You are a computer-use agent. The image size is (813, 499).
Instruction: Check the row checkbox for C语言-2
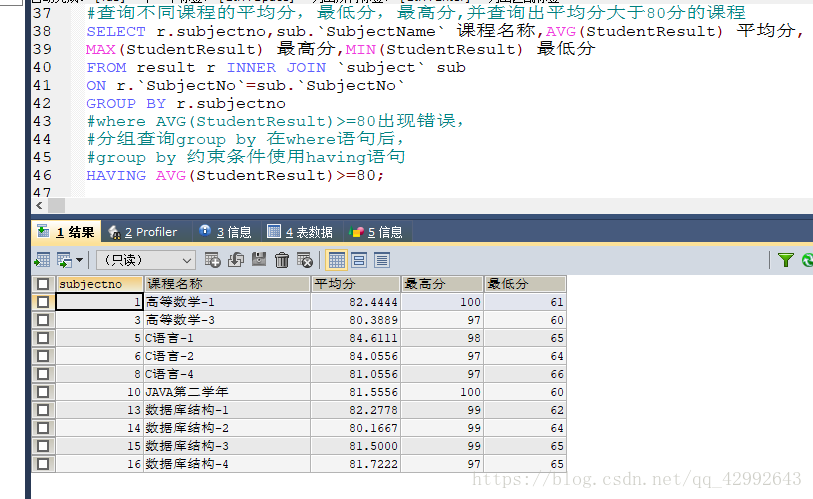43,356
